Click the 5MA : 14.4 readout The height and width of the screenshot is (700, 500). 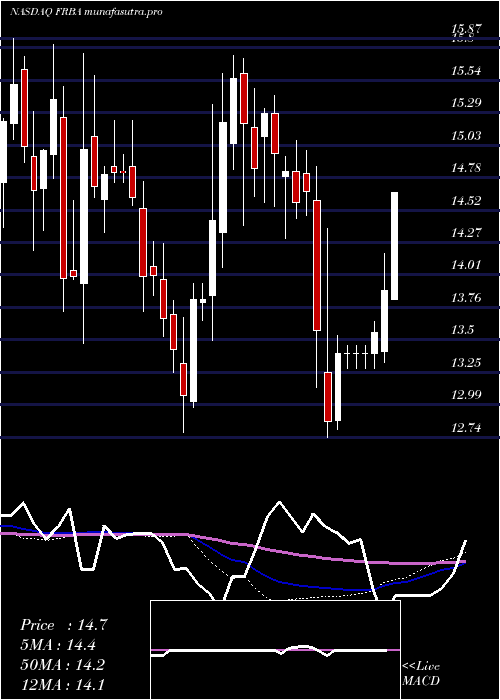[x=58, y=645]
